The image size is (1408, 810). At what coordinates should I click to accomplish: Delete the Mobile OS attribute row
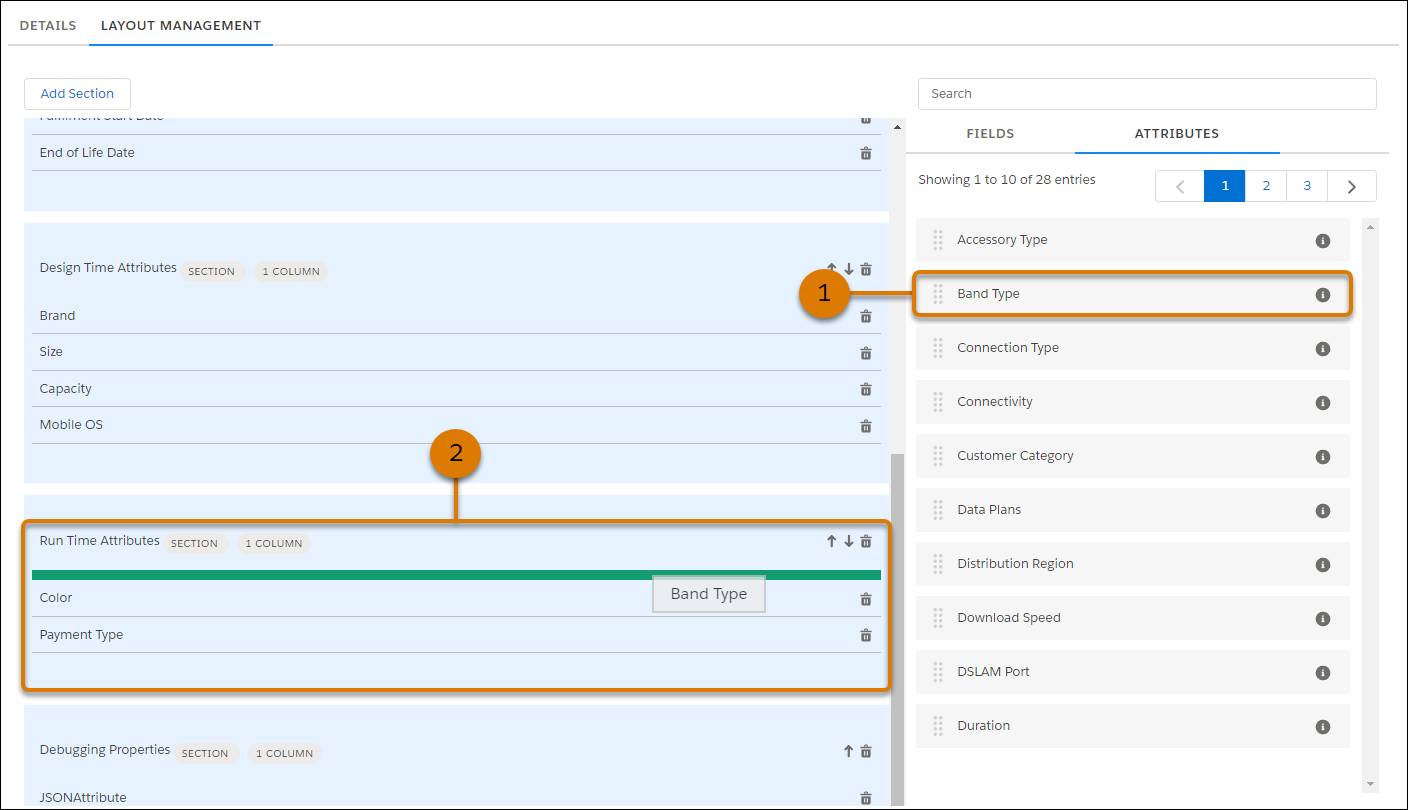tap(866, 425)
